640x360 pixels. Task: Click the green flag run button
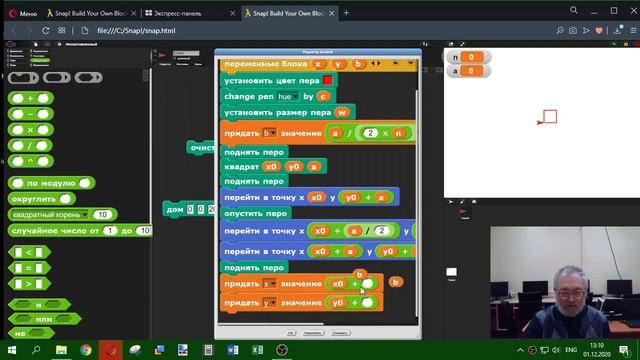(x=614, y=44)
